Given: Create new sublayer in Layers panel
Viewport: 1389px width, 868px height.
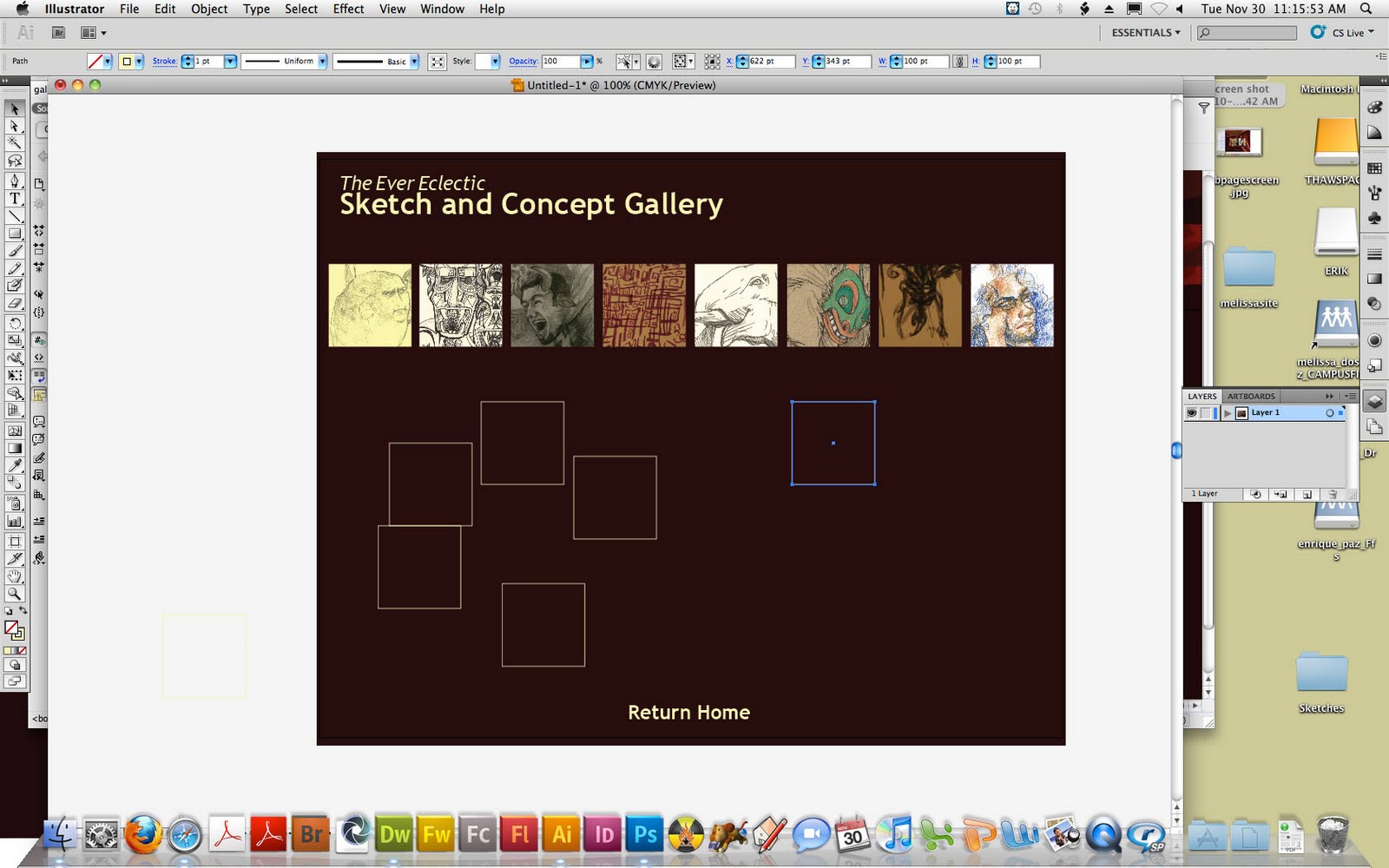Looking at the screenshot, I should coord(1280,494).
